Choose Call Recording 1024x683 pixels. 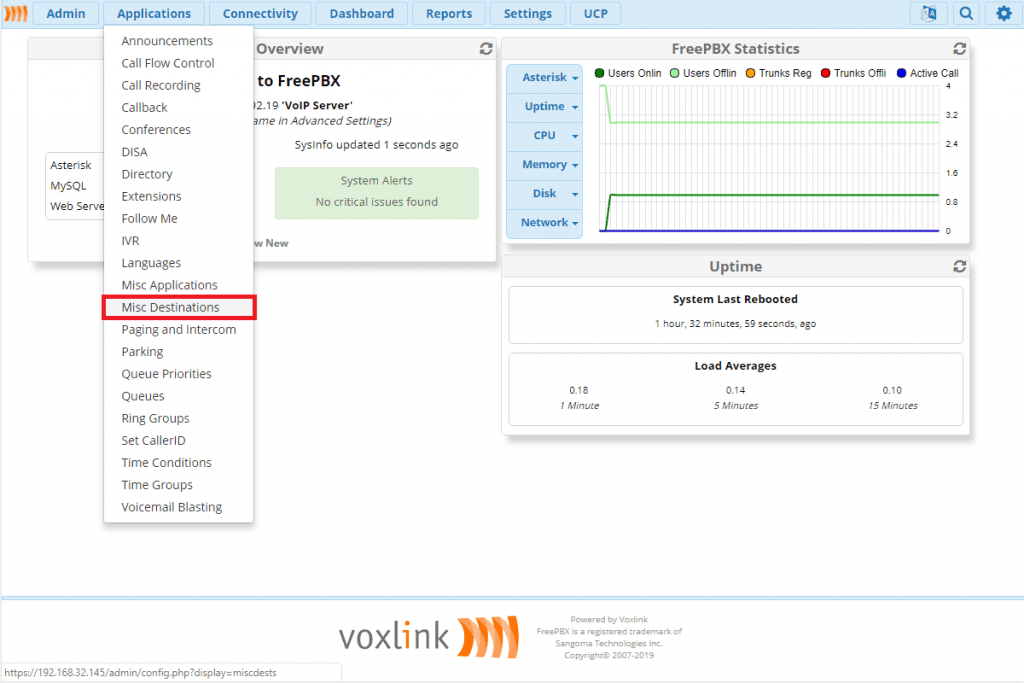pyautogui.click(x=178, y=85)
